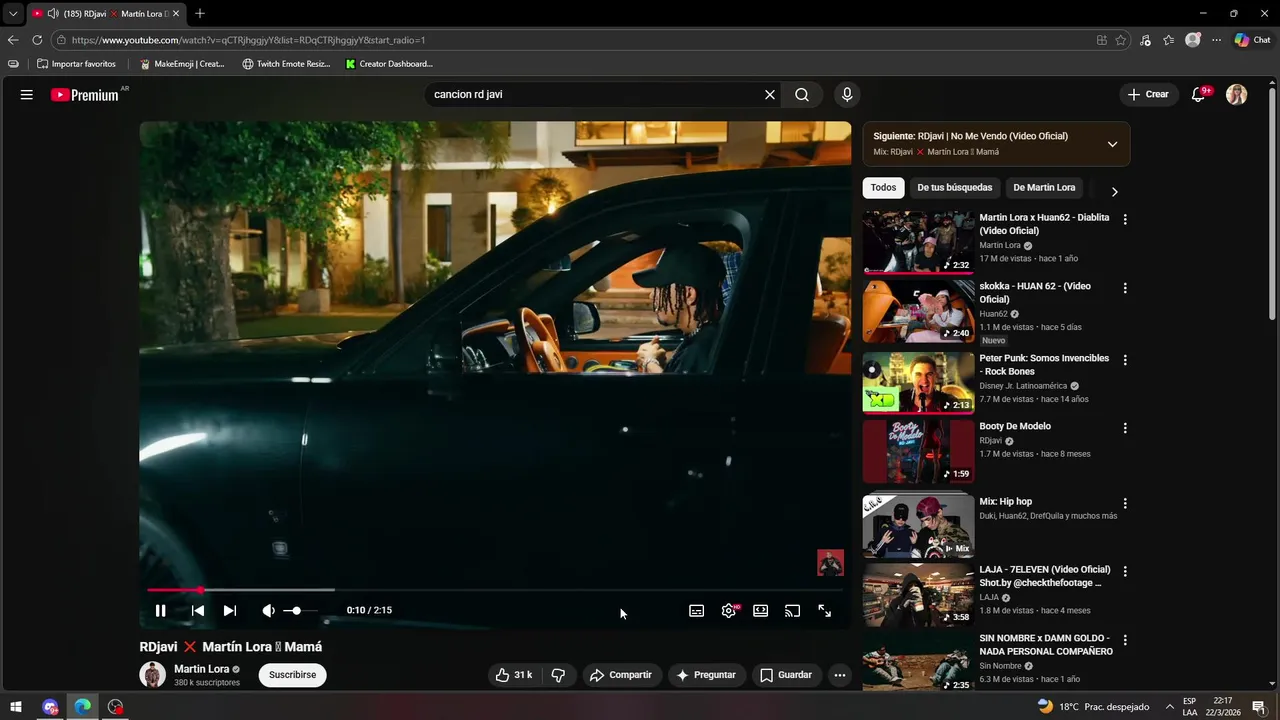The width and height of the screenshot is (1280, 720).
Task: Open the Martín Lora channel name
Action: 202,669
